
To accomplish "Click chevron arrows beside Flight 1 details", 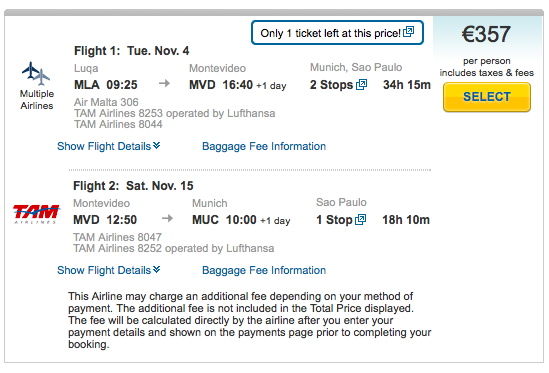I will pos(157,145).
